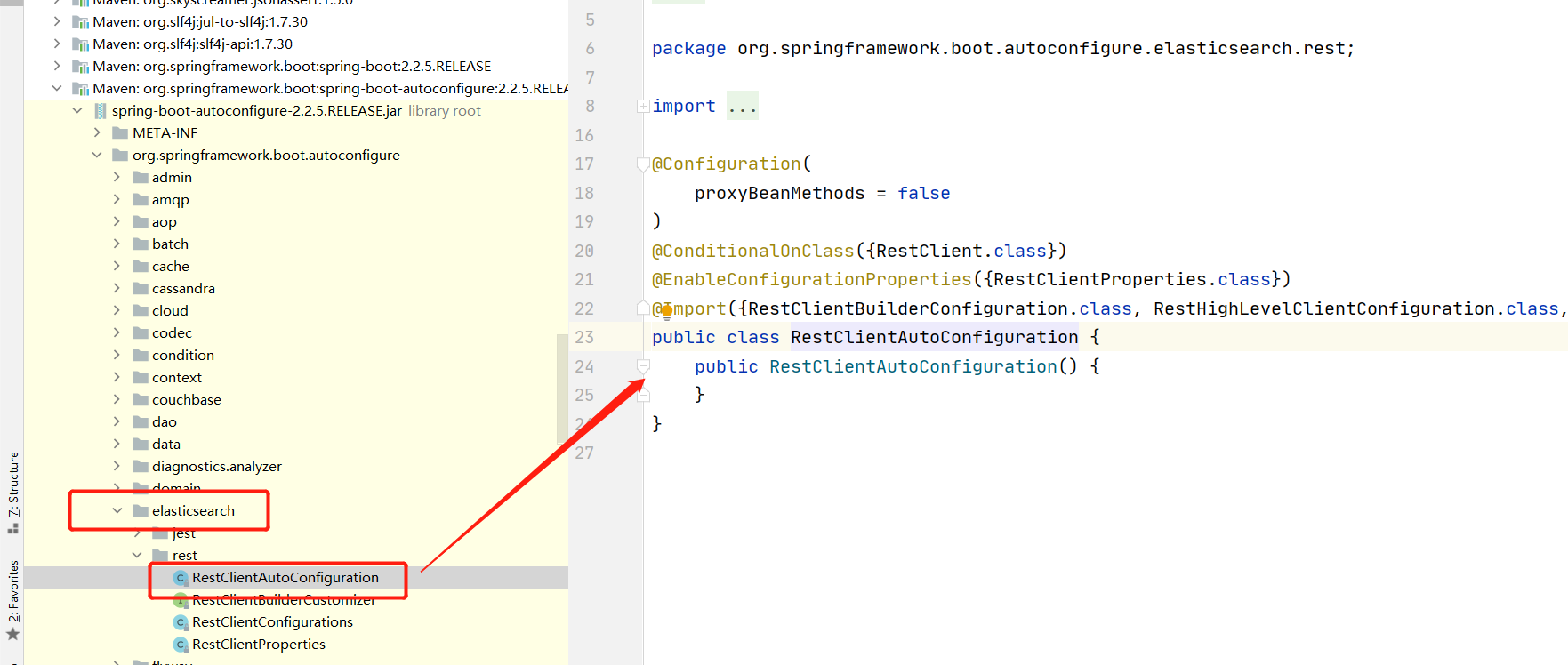Click the cache folder icon
1568x665 pixels.
click(x=140, y=267)
